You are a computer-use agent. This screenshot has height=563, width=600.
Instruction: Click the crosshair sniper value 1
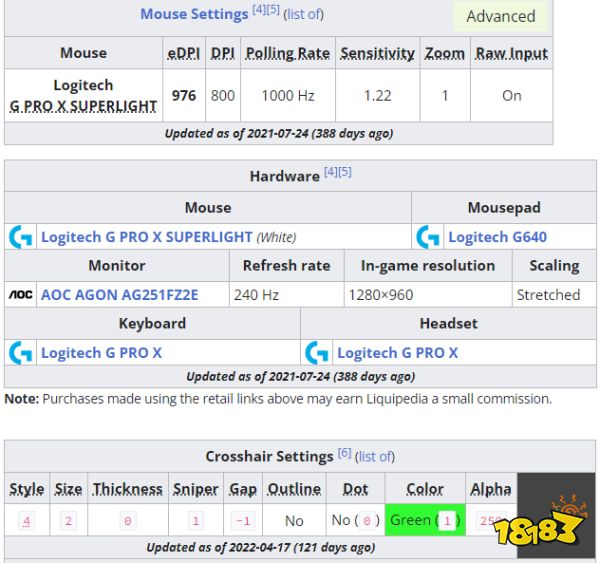tap(196, 521)
